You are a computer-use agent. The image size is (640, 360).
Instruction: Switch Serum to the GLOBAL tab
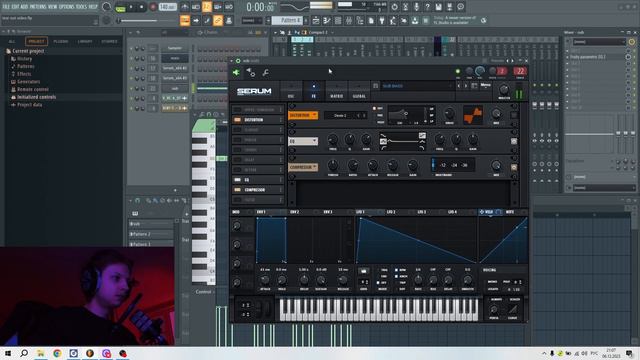[x=359, y=91]
